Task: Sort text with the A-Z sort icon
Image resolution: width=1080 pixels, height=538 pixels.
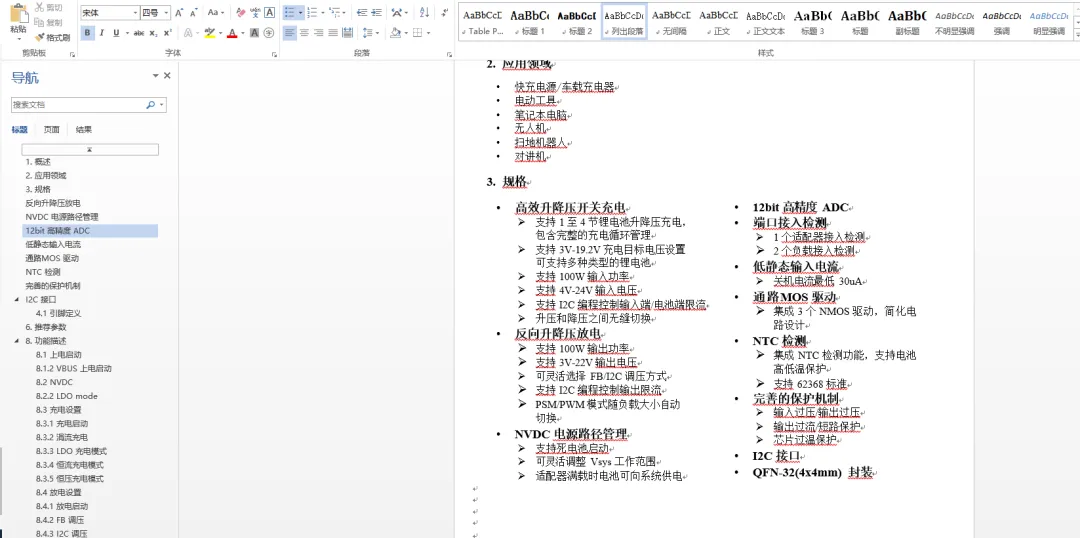Action: (424, 12)
